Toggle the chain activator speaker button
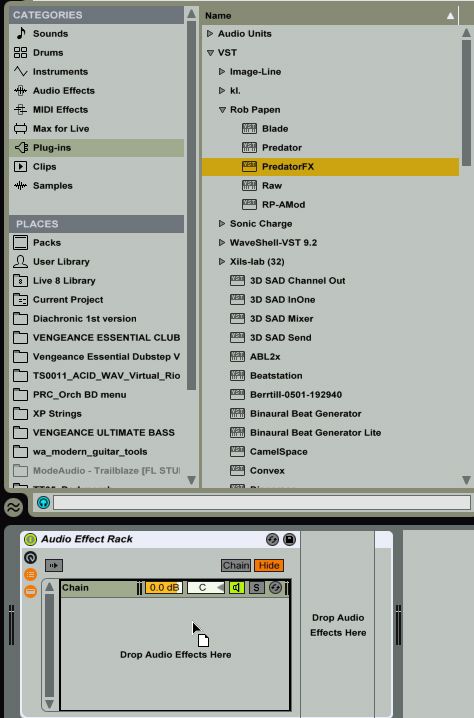 237,587
